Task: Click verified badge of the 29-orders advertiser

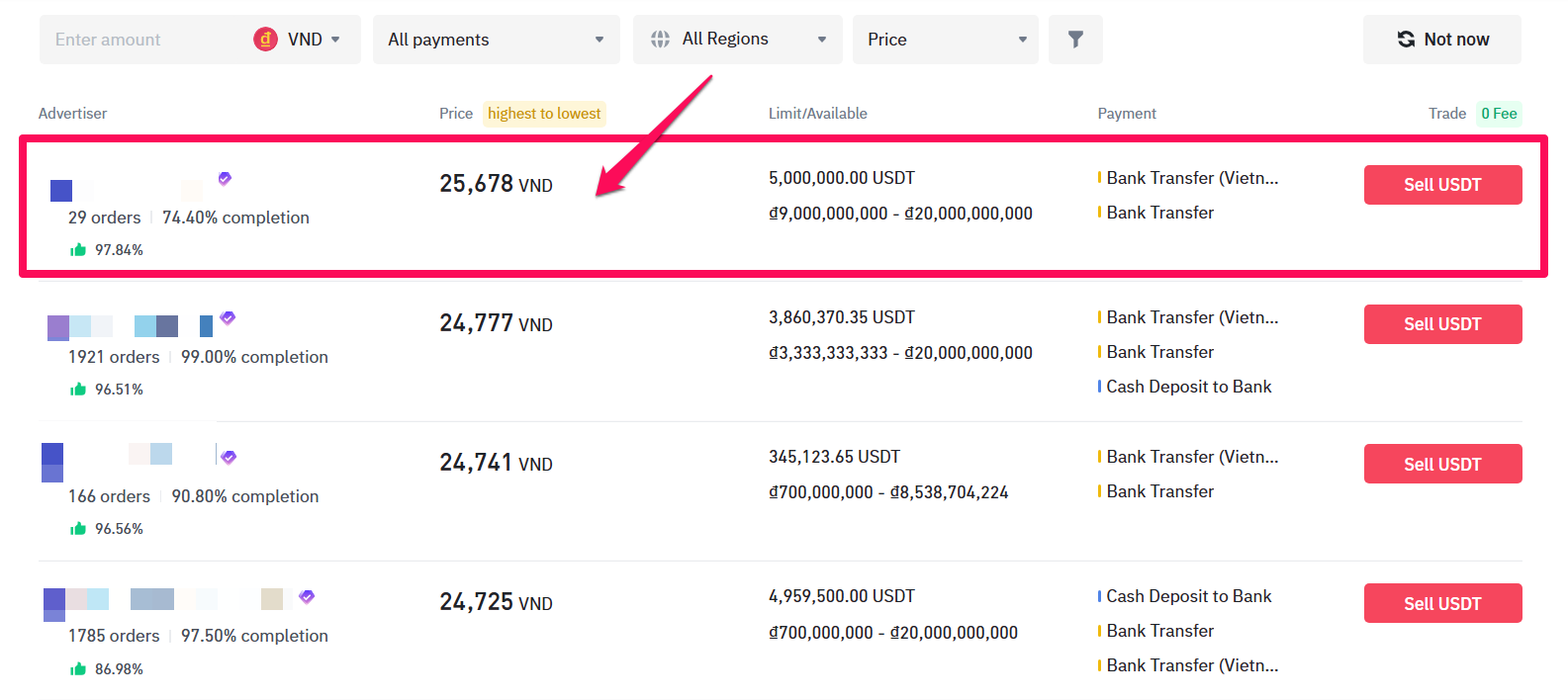Action: (x=225, y=179)
